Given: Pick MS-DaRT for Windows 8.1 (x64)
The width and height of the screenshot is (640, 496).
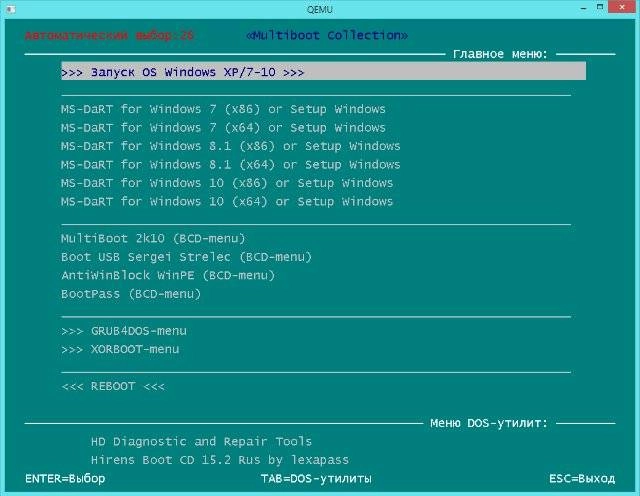Looking at the screenshot, I should [231, 165].
